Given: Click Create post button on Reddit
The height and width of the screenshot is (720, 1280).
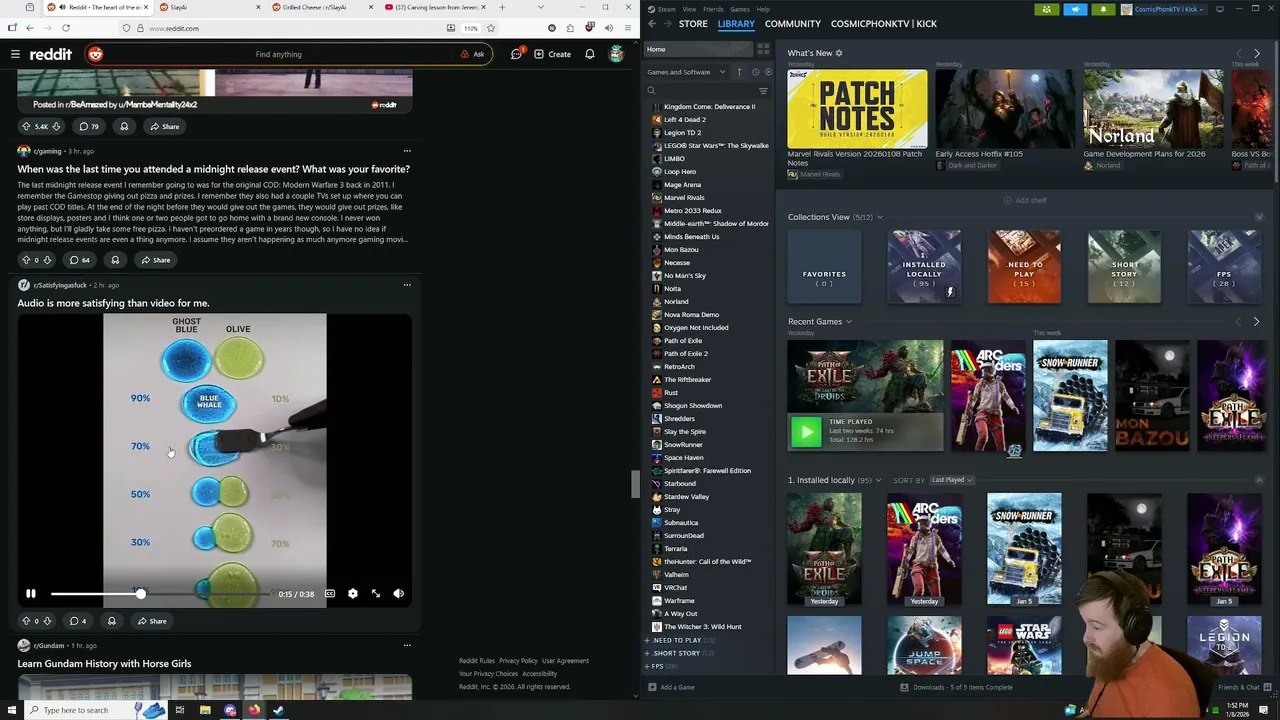Looking at the screenshot, I should tap(552, 54).
